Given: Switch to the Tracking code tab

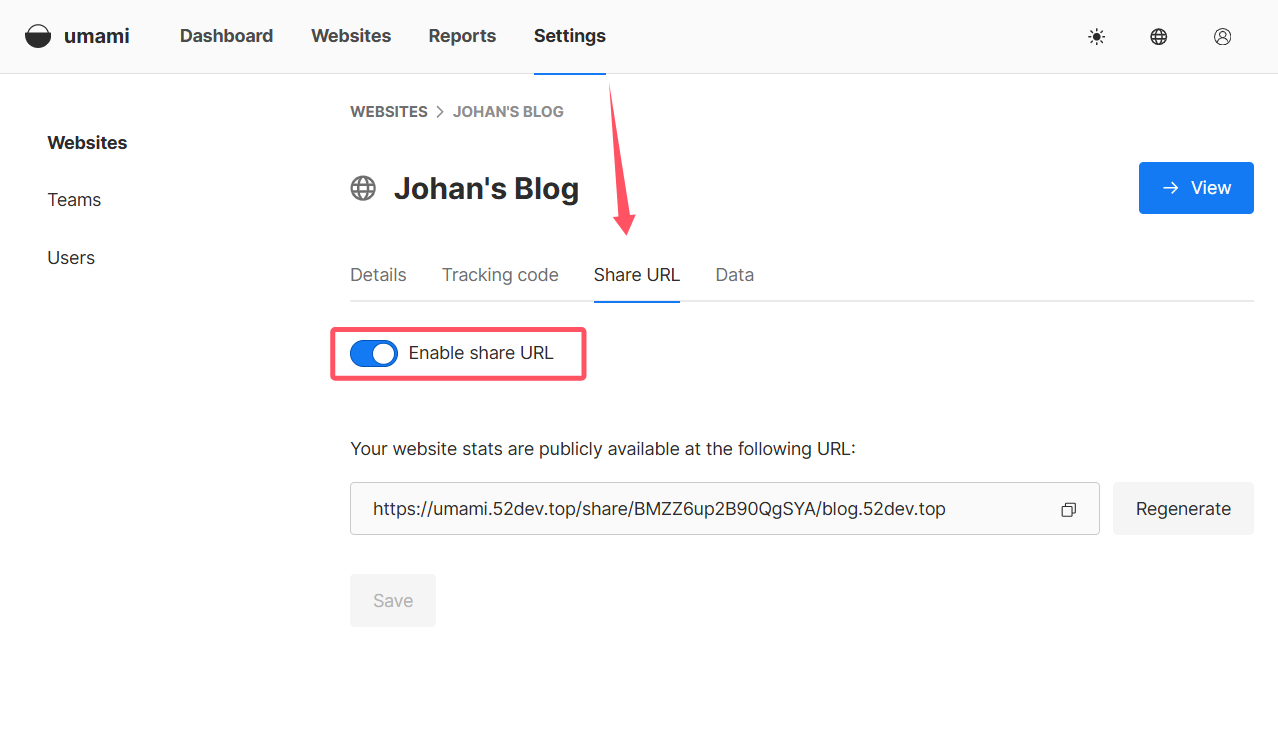Looking at the screenshot, I should point(500,275).
